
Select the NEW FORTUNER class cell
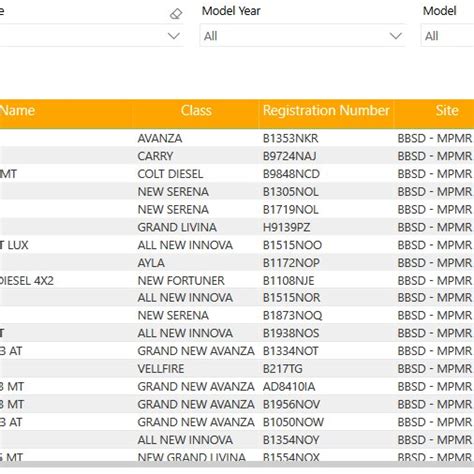click(181, 281)
